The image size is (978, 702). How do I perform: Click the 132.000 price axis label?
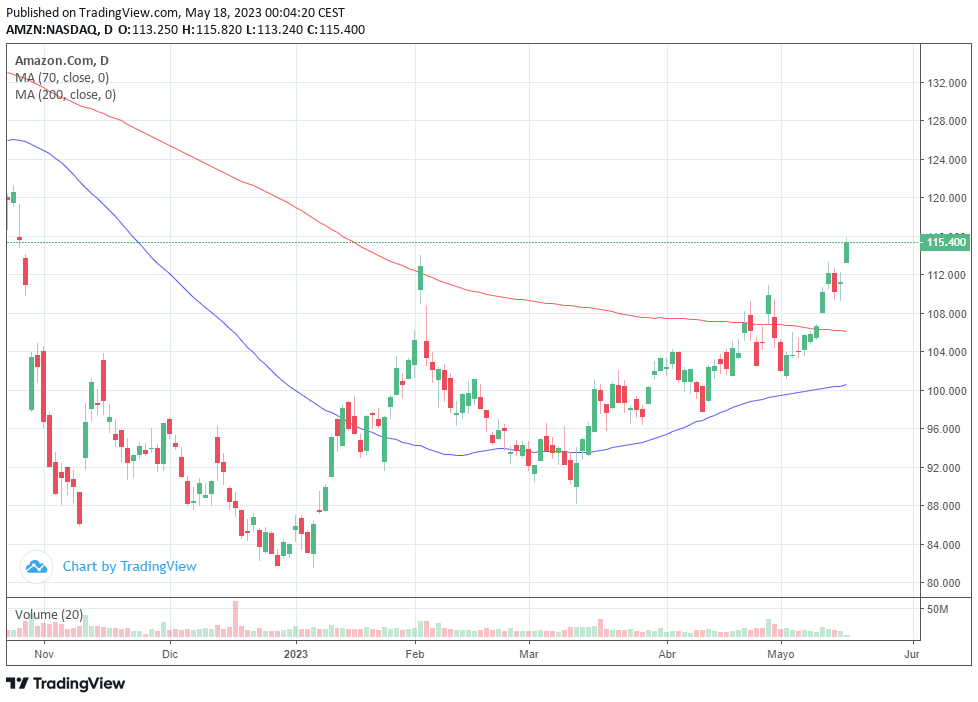[946, 83]
